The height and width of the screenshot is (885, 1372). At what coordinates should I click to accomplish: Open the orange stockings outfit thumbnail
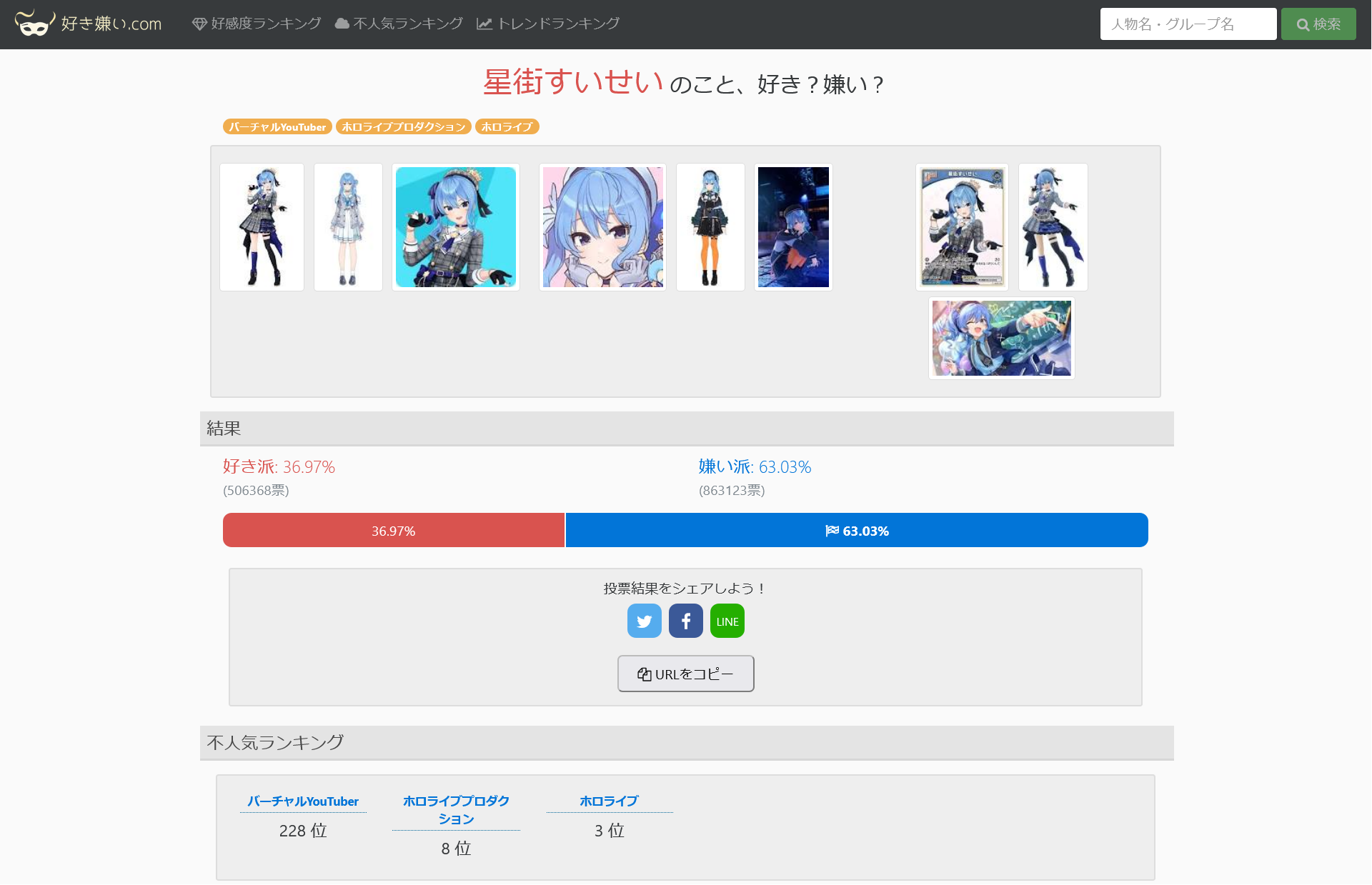pyautogui.click(x=710, y=227)
